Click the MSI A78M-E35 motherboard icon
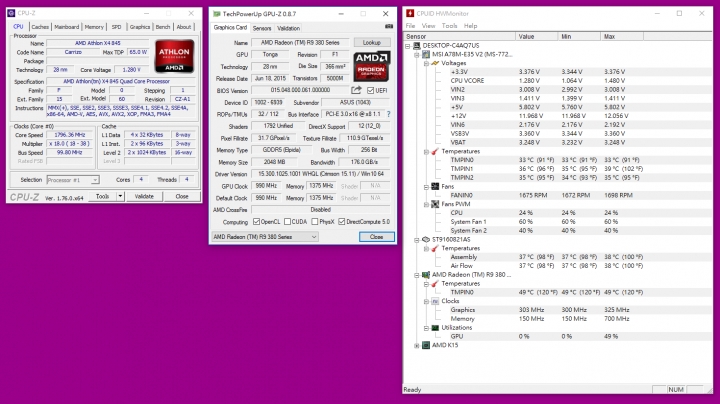720x404 pixels. (426, 54)
